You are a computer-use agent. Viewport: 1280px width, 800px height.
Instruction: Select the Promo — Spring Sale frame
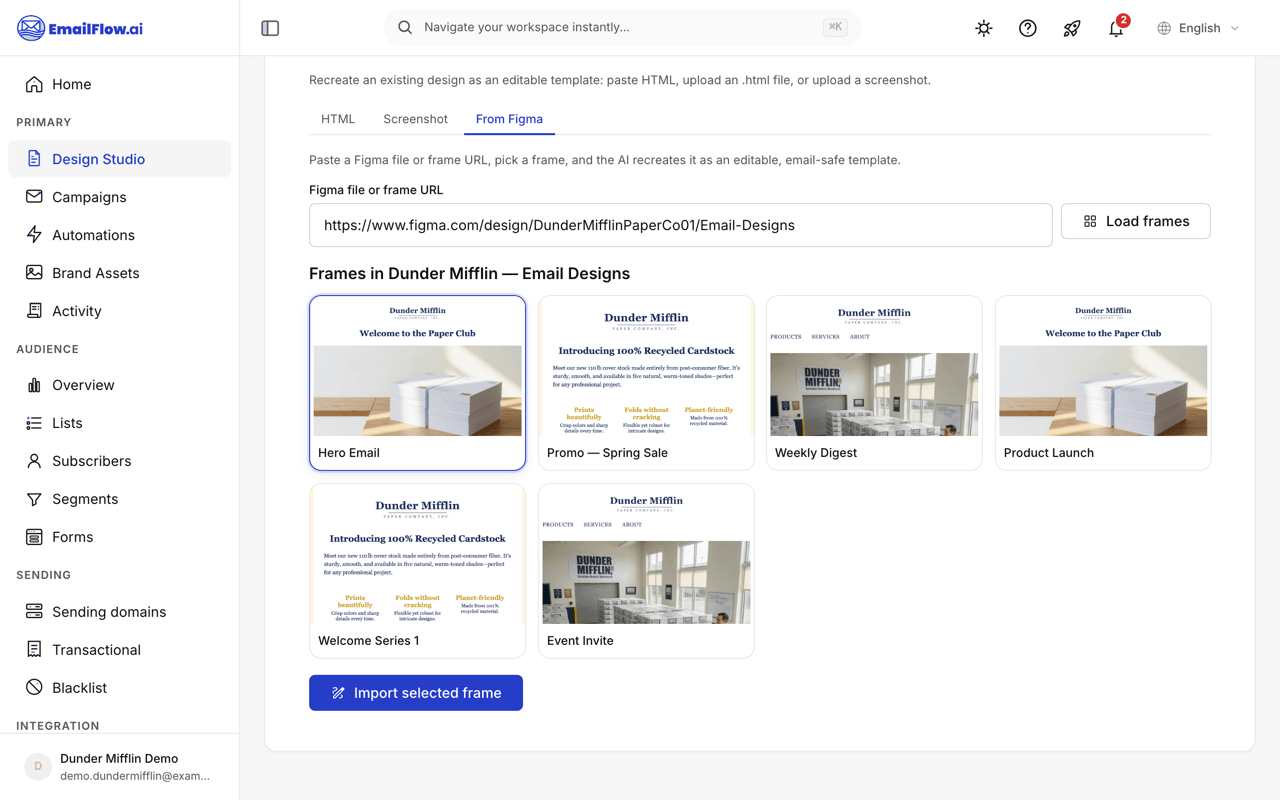coord(646,383)
